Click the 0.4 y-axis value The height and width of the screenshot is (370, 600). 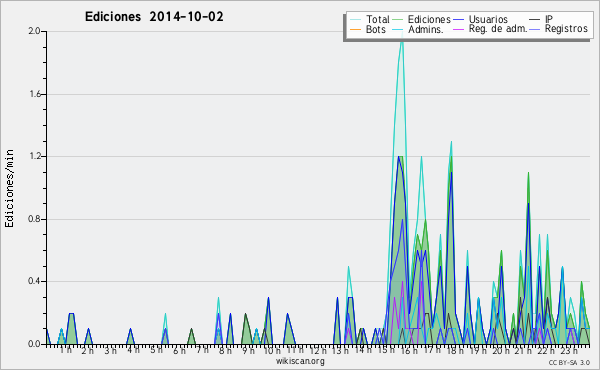click(x=34, y=281)
